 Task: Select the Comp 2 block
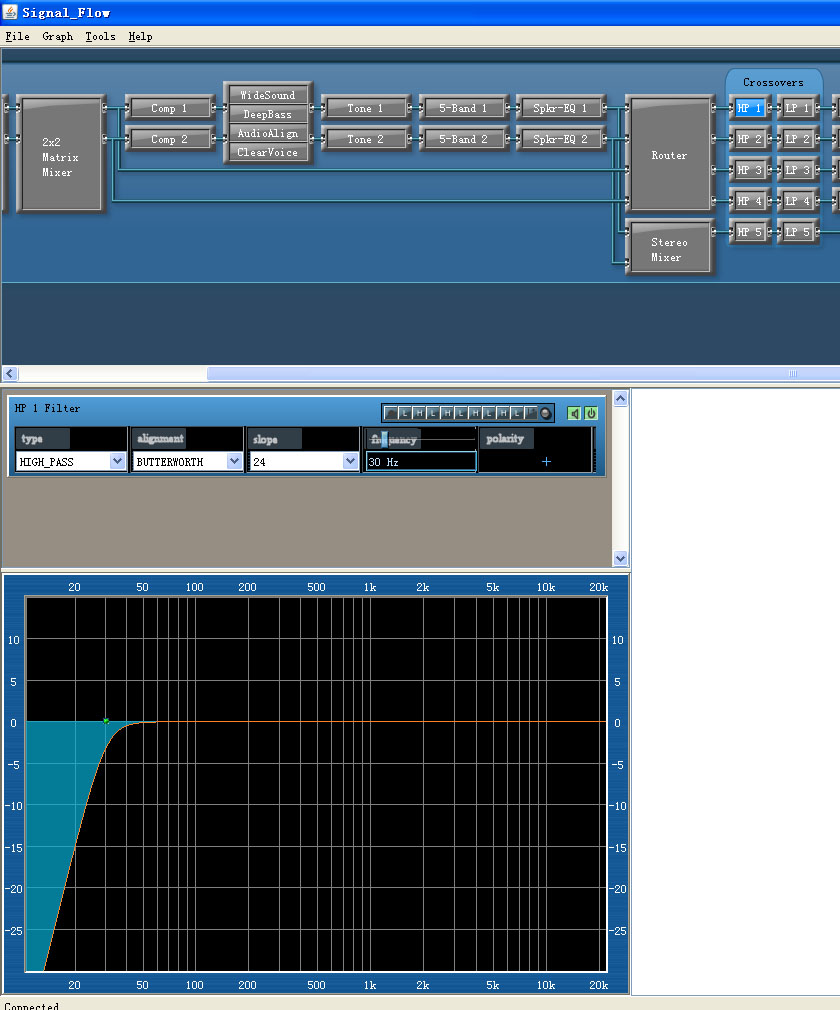169,139
